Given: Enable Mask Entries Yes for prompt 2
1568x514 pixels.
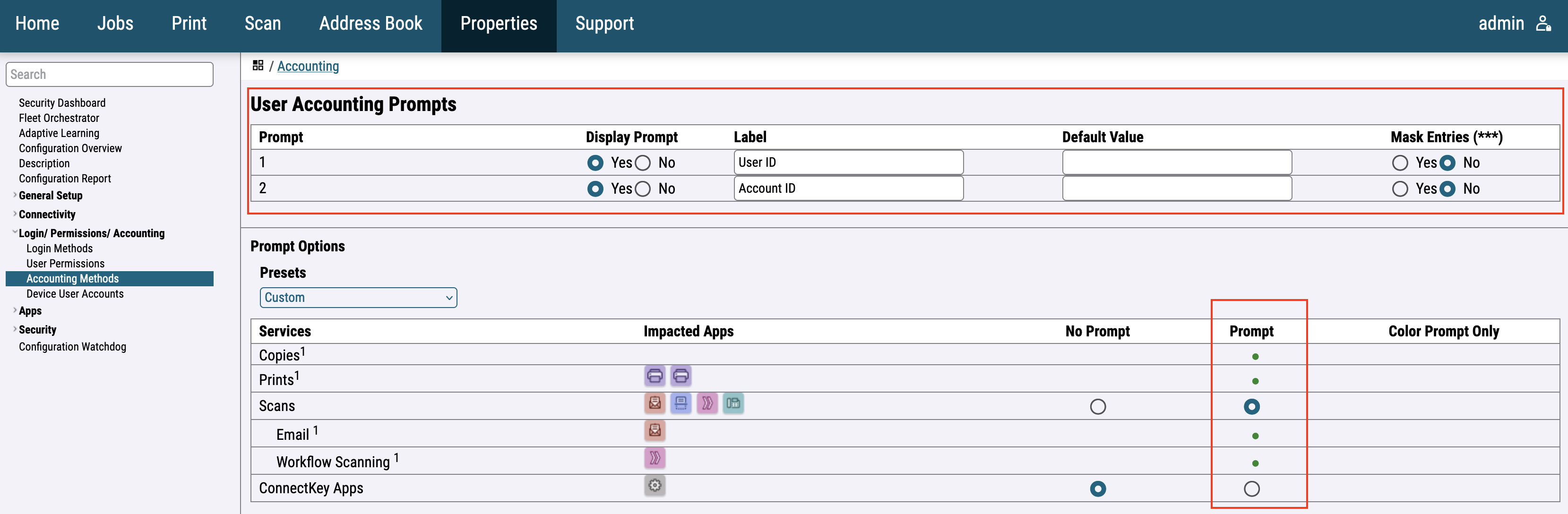Looking at the screenshot, I should 1399,189.
